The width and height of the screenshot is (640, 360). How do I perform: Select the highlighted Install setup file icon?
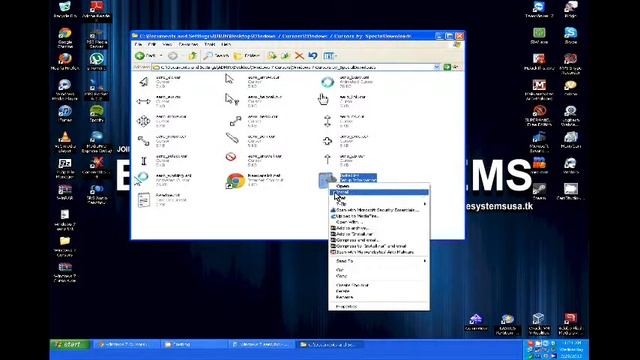(x=327, y=180)
